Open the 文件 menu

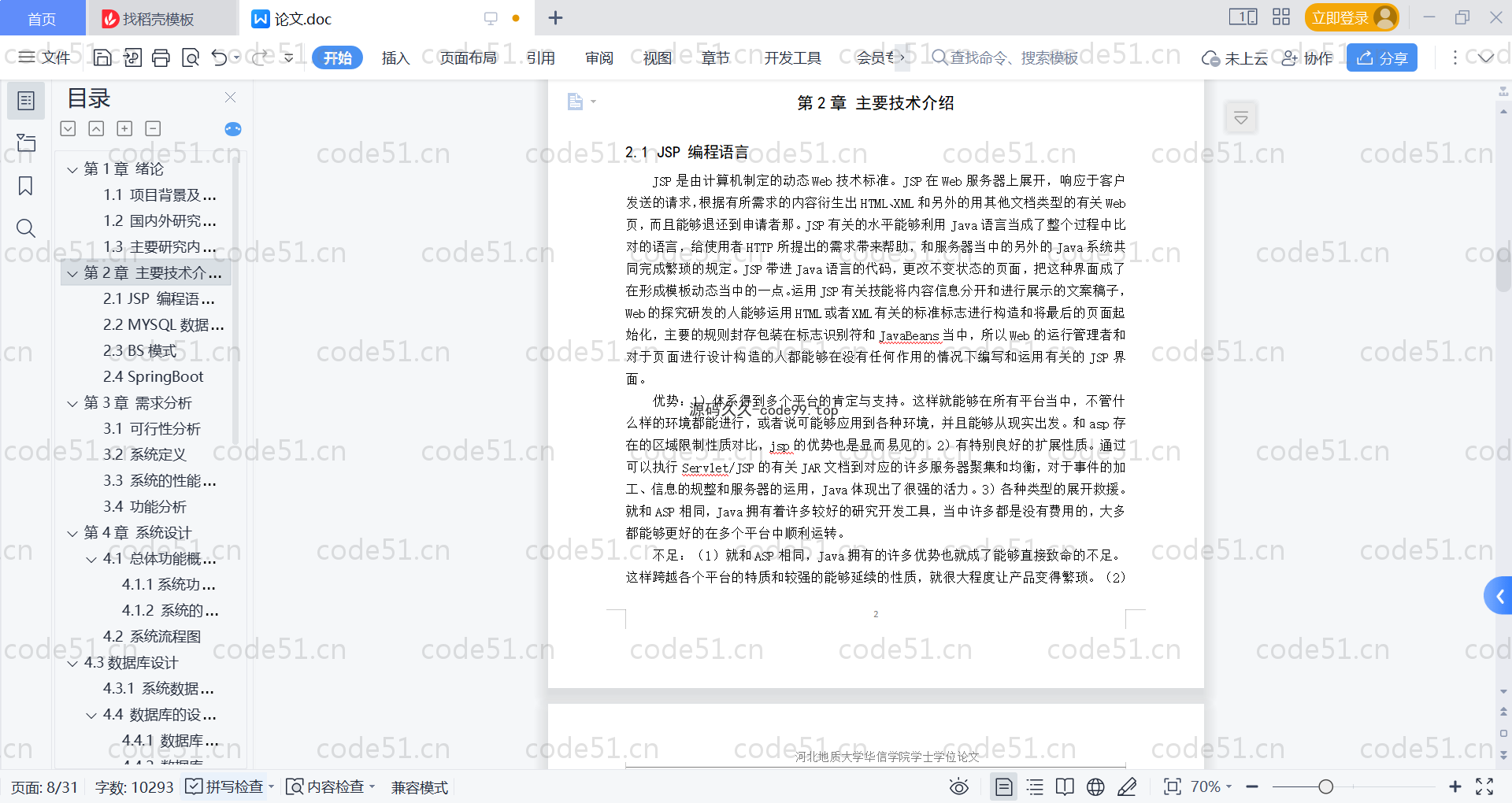pos(45,57)
